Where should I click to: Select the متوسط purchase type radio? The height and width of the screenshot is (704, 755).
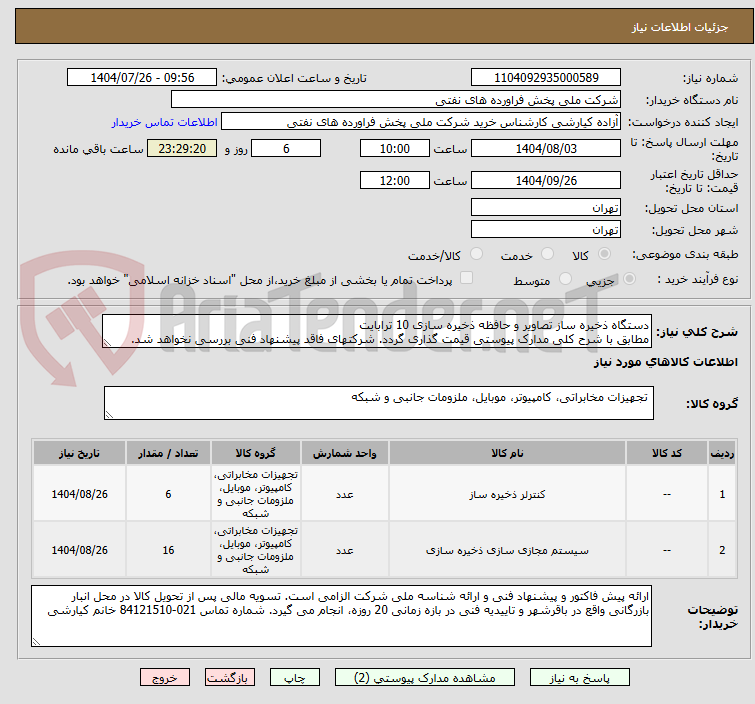pyautogui.click(x=565, y=279)
